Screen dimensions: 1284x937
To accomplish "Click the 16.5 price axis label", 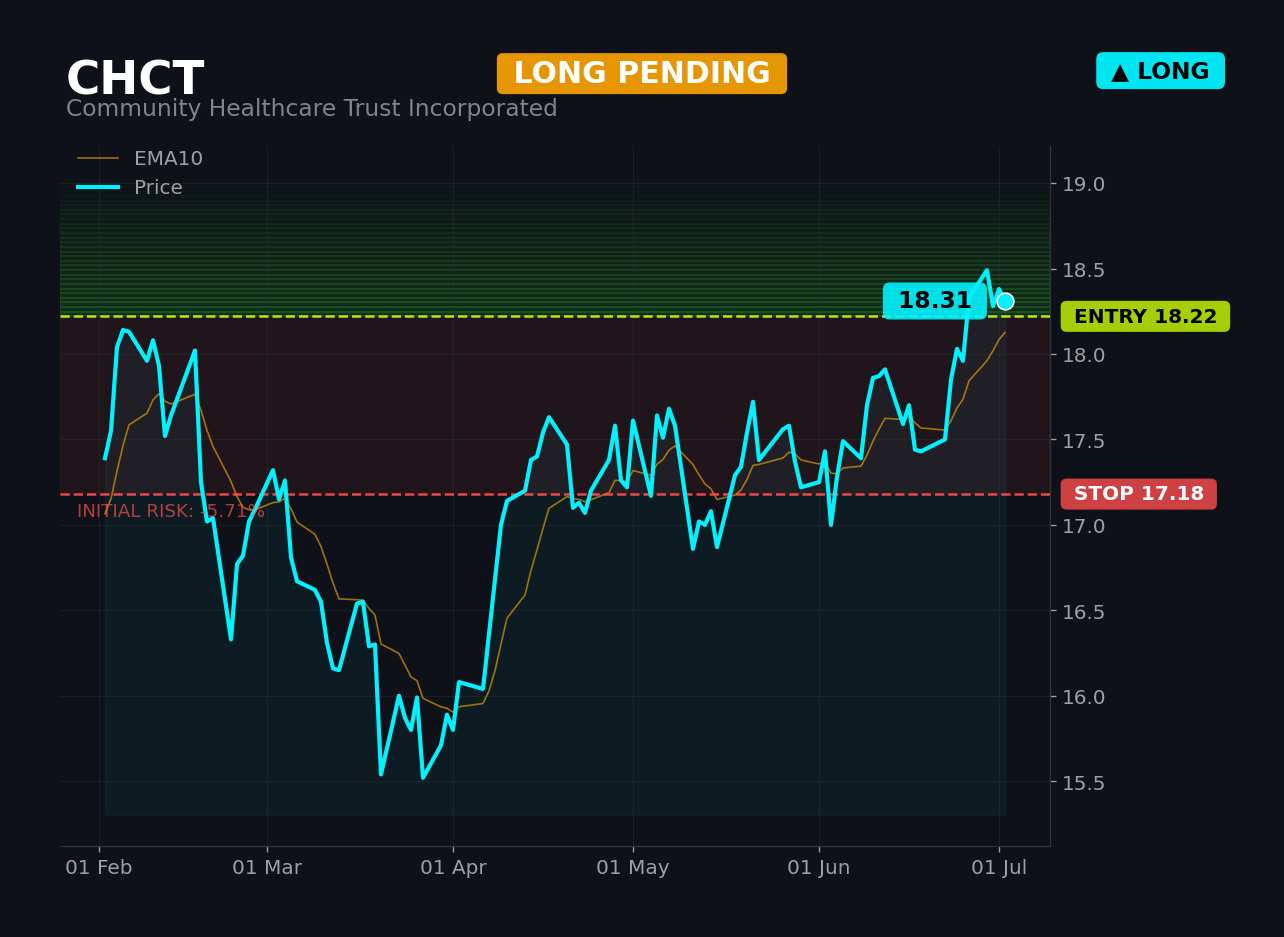I will point(1083,612).
